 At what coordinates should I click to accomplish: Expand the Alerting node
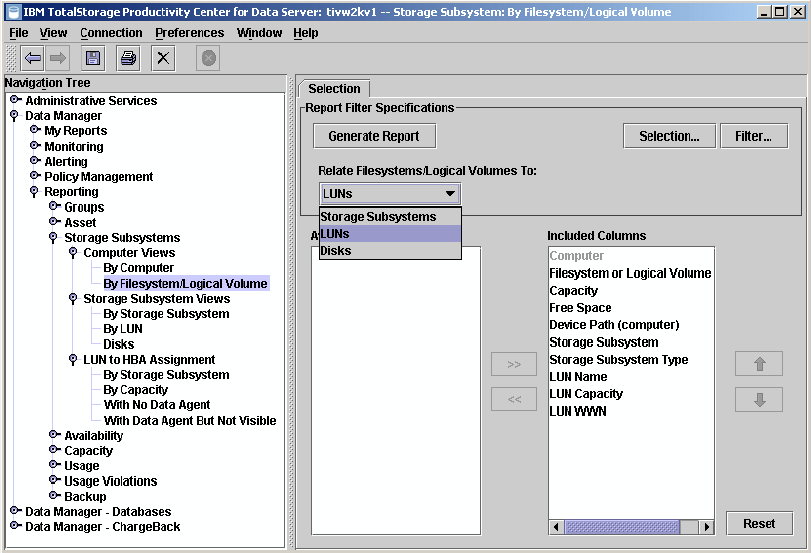pyautogui.click(x=35, y=160)
